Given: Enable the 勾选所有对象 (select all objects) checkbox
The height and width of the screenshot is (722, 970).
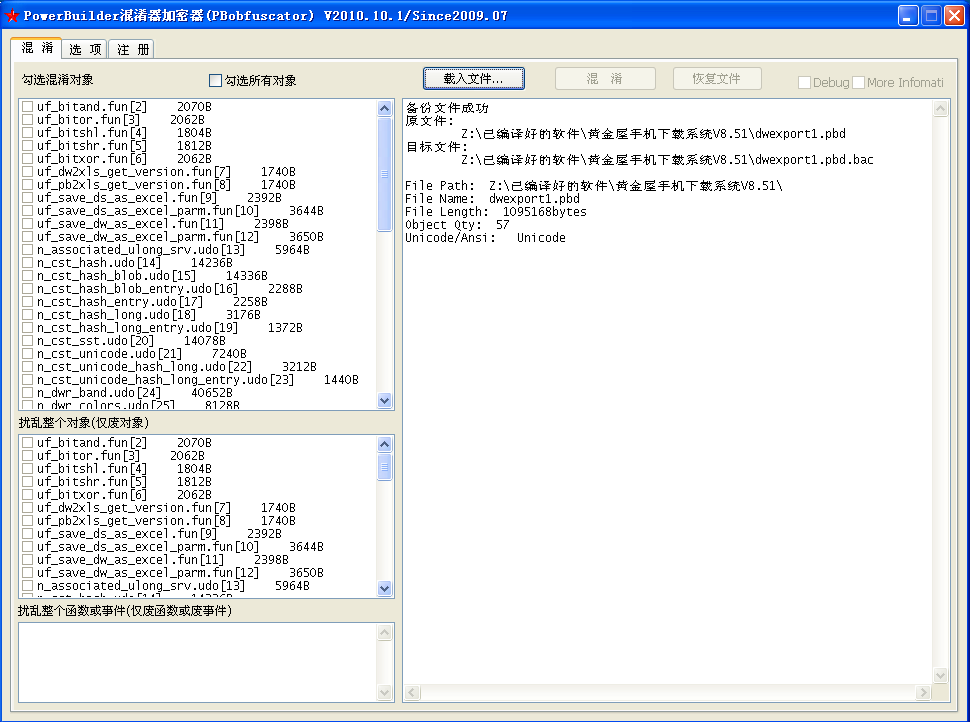Looking at the screenshot, I should (215, 80).
